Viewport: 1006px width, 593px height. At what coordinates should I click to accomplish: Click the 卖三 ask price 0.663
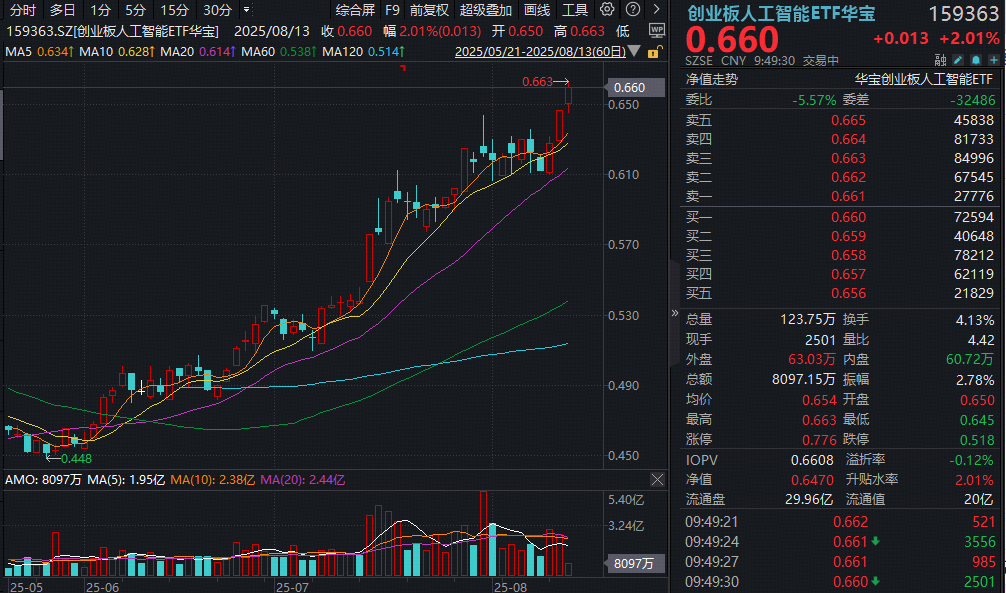[x=848, y=158]
